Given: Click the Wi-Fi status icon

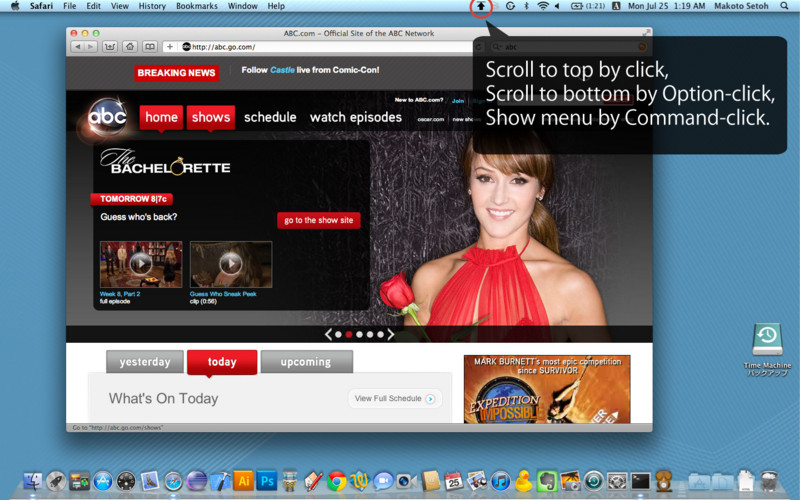Looking at the screenshot, I should coord(543,6).
